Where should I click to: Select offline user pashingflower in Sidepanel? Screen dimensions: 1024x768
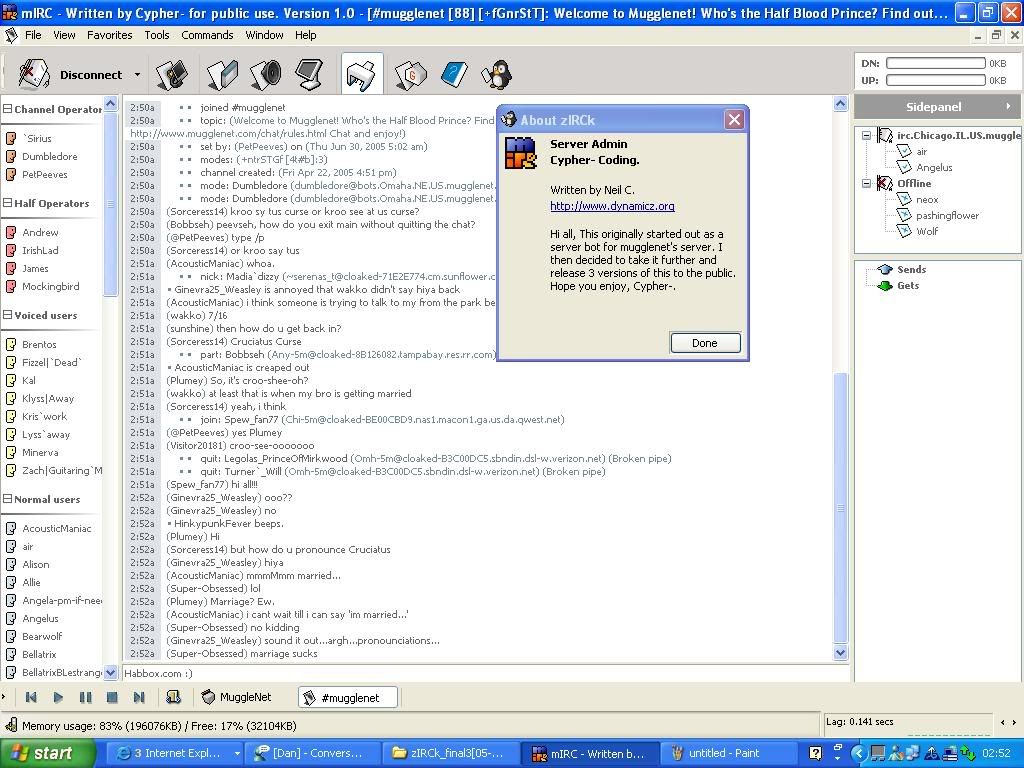pos(947,216)
